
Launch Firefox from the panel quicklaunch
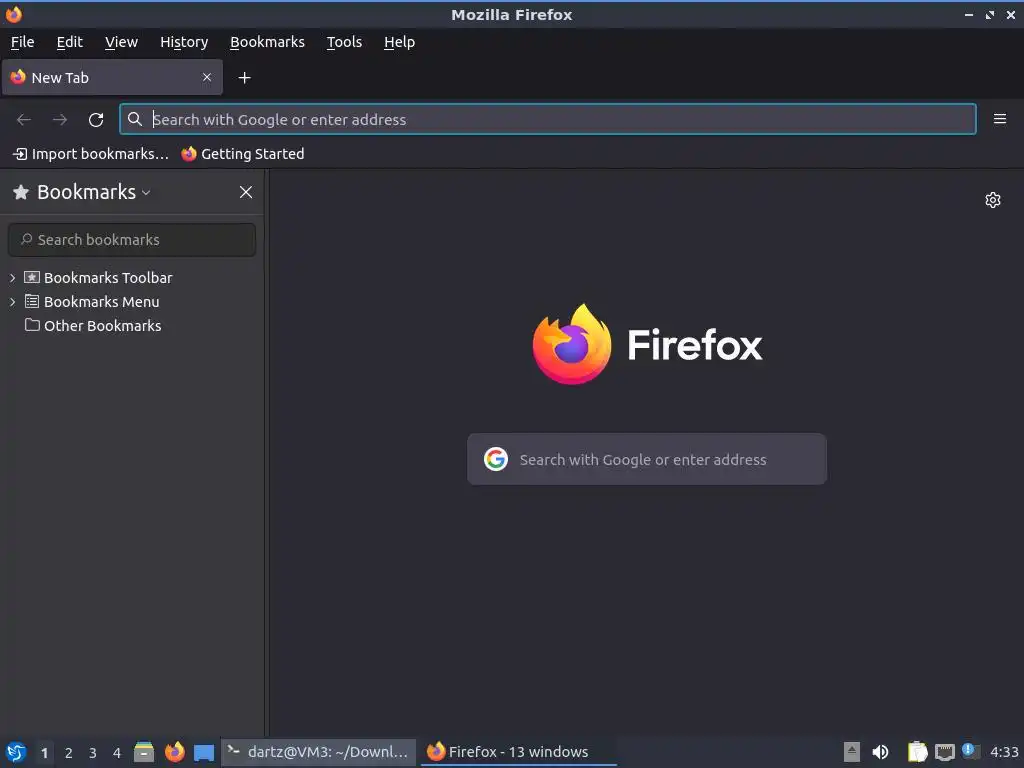pos(174,752)
